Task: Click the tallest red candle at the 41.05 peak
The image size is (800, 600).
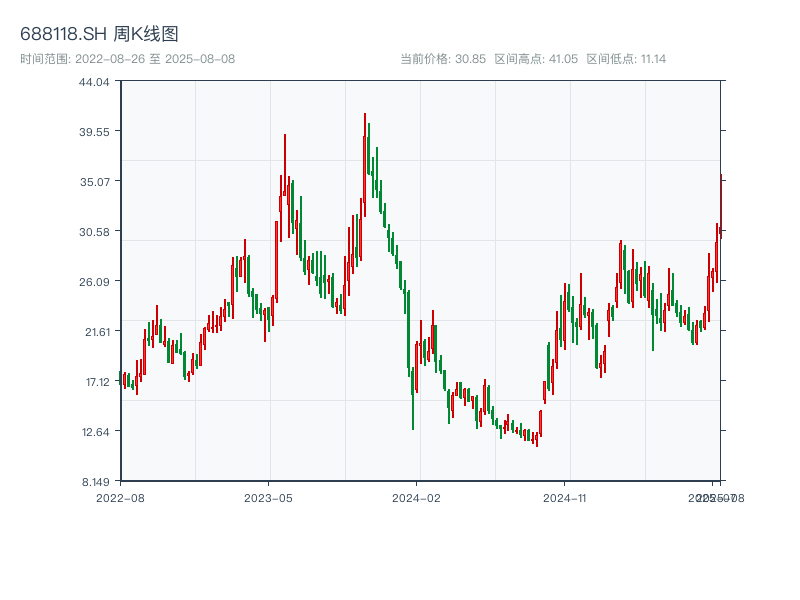Action: tap(365, 165)
